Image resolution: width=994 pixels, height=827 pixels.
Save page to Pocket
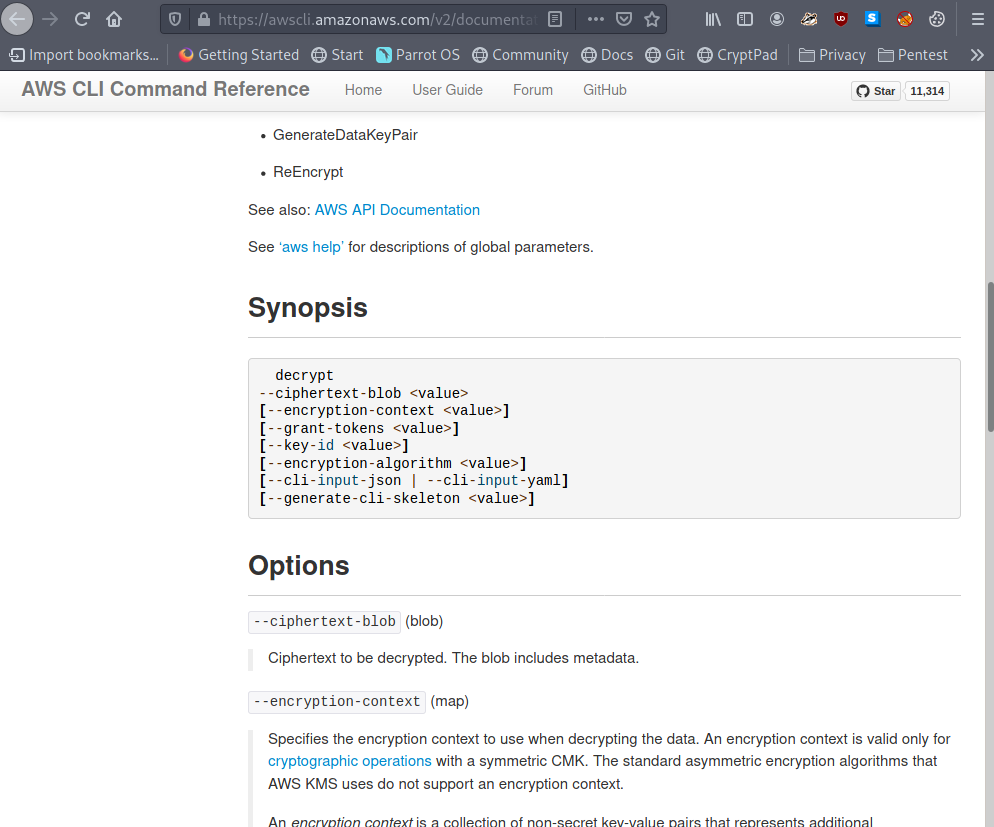click(623, 19)
